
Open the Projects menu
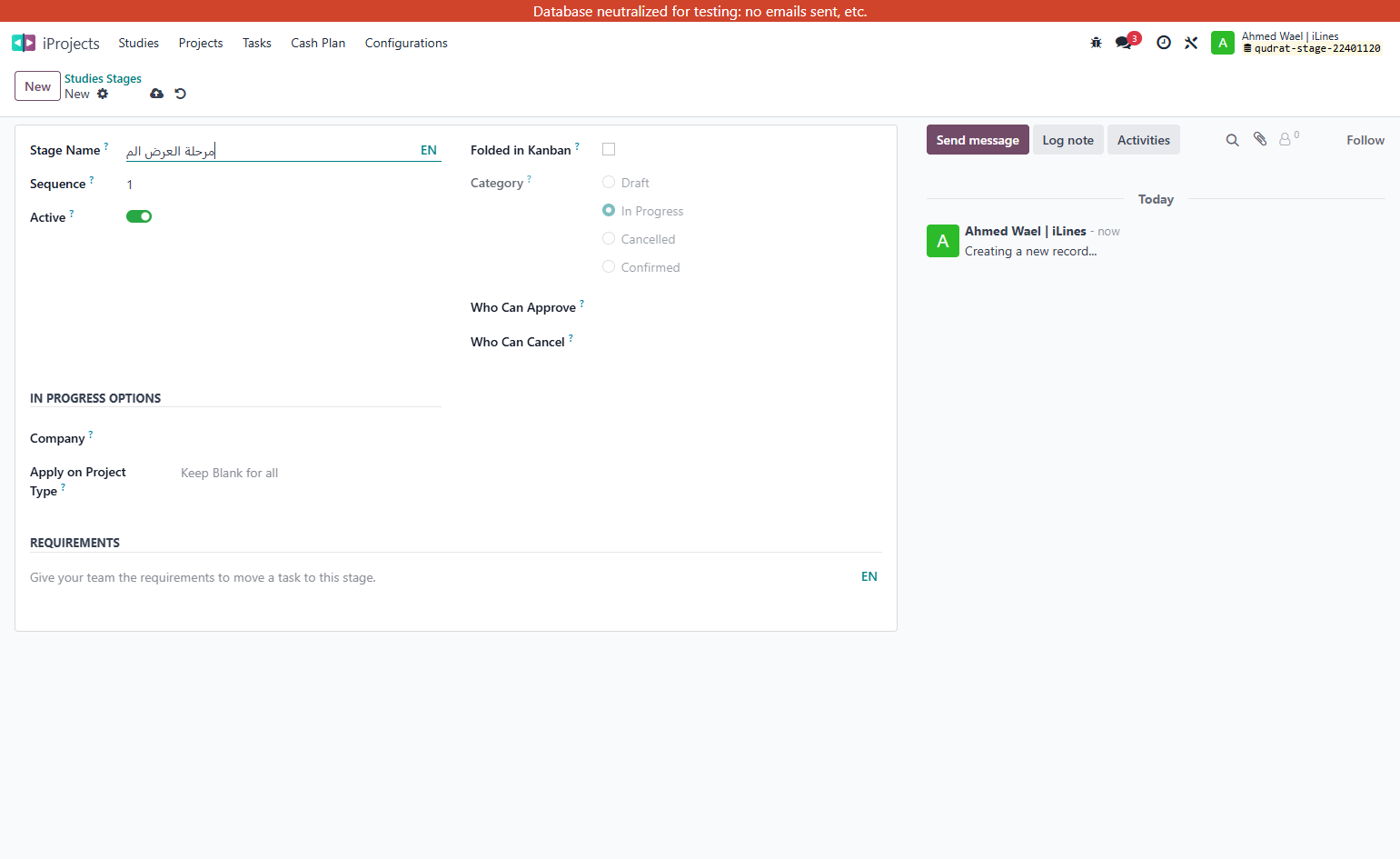[x=201, y=43]
